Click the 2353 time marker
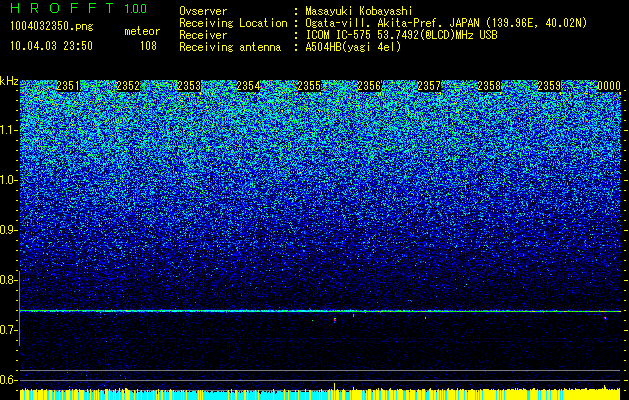Viewport: 629px width, 400px height. click(x=189, y=86)
